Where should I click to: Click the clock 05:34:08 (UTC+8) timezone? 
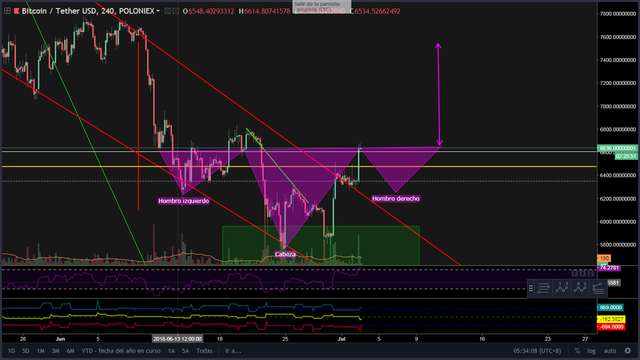[537, 351]
